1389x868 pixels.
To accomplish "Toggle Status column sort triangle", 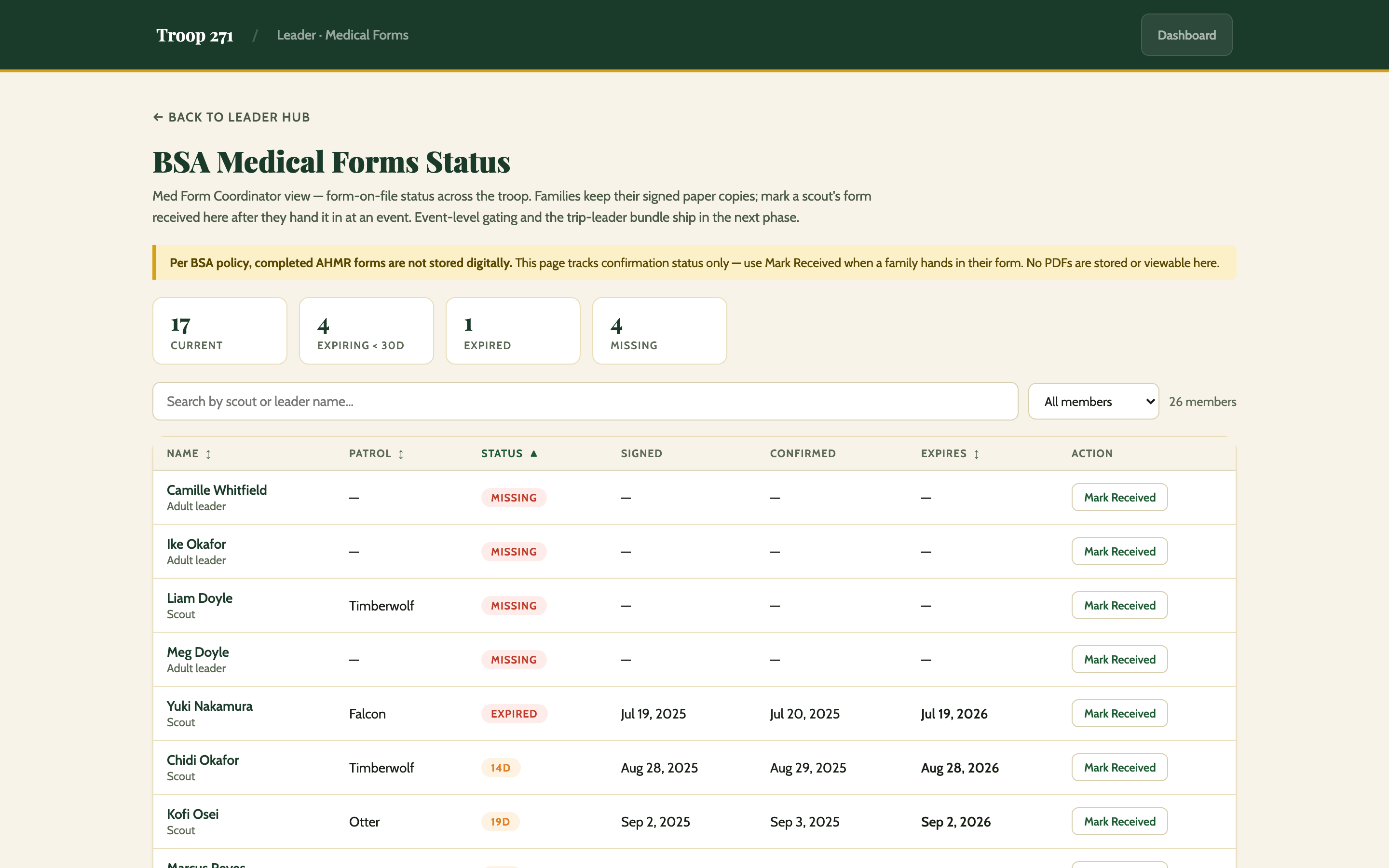I will click(x=534, y=453).
